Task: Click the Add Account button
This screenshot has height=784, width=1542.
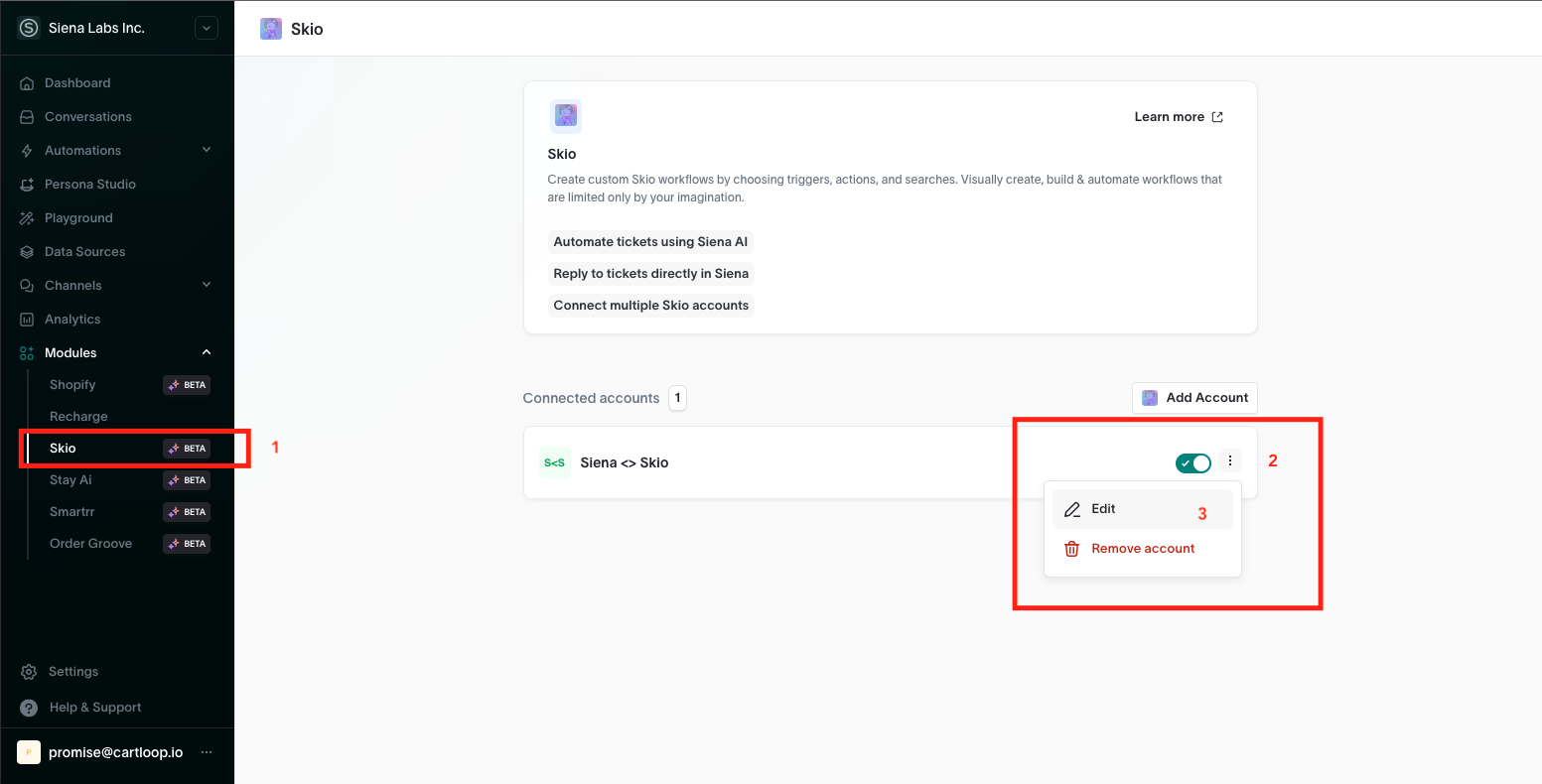Action: pyautogui.click(x=1194, y=398)
